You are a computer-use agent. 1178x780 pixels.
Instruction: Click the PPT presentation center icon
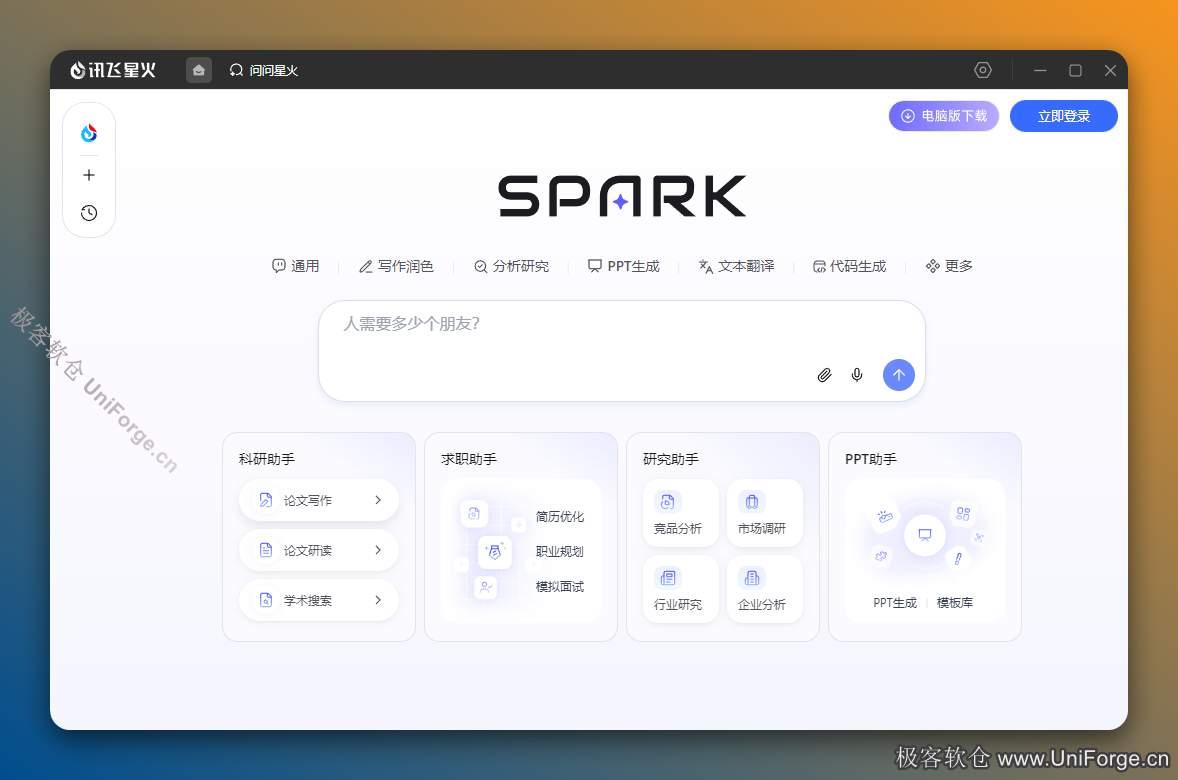925,535
